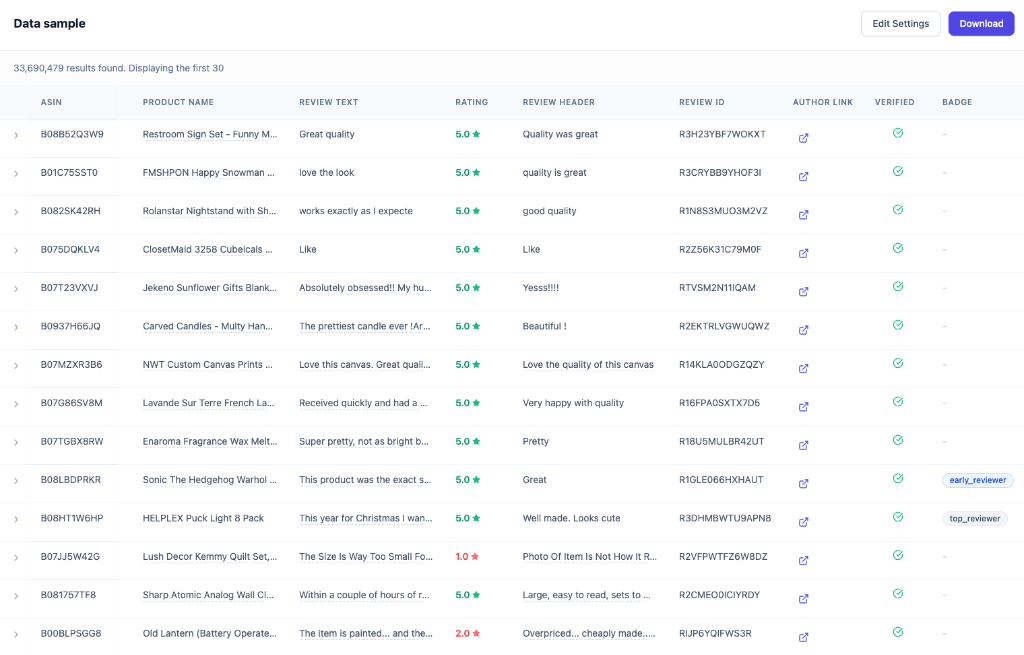The width and height of the screenshot is (1024, 655).
Task: Click the green verified checkmark on the first row
Action: tap(897, 133)
